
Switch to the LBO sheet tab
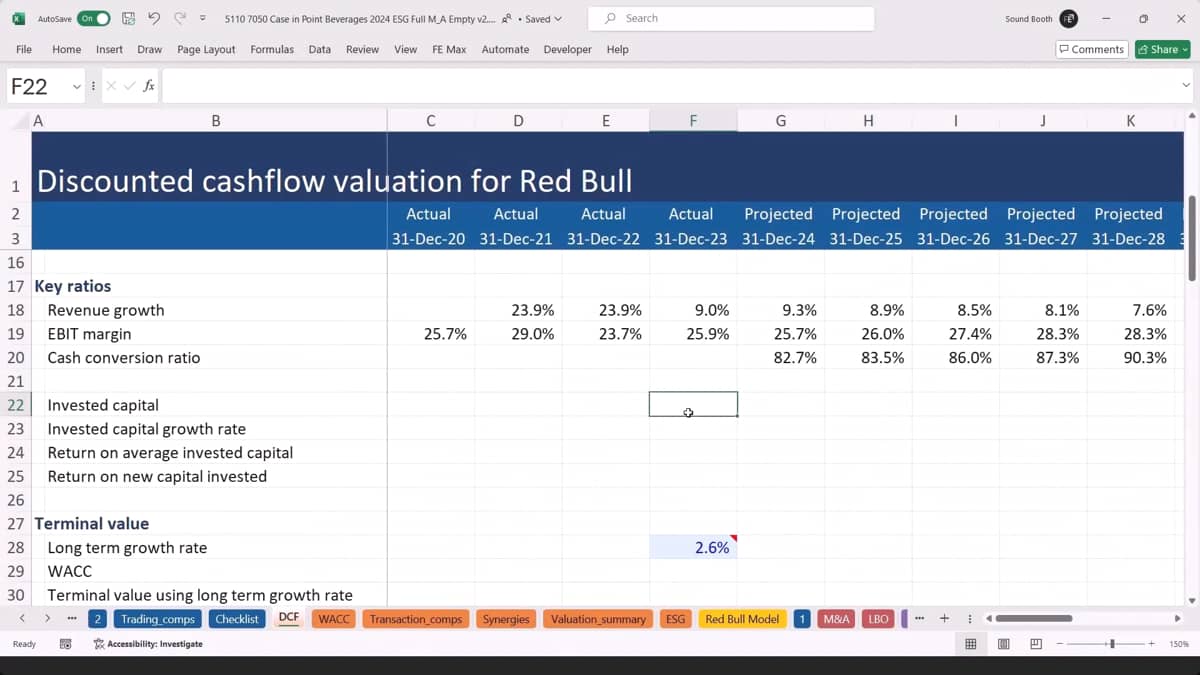click(x=878, y=619)
